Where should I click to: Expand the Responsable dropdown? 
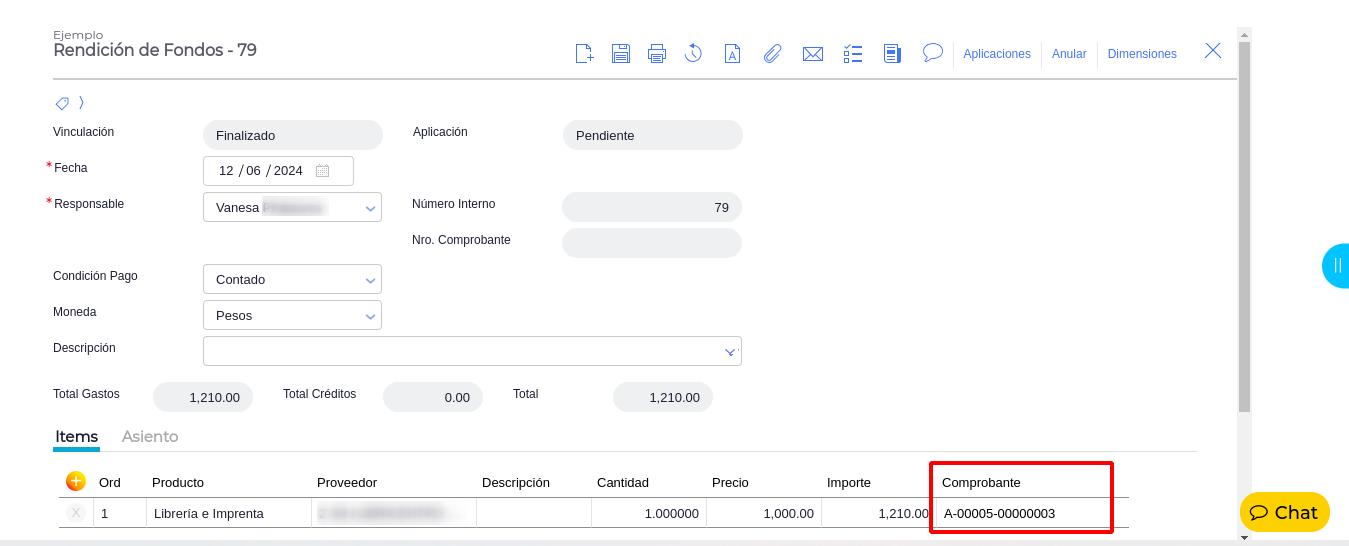pyautogui.click(x=370, y=208)
